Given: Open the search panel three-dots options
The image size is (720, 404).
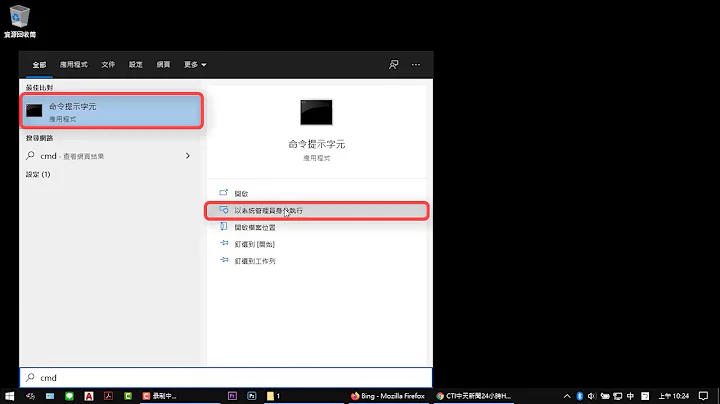Looking at the screenshot, I should point(416,65).
